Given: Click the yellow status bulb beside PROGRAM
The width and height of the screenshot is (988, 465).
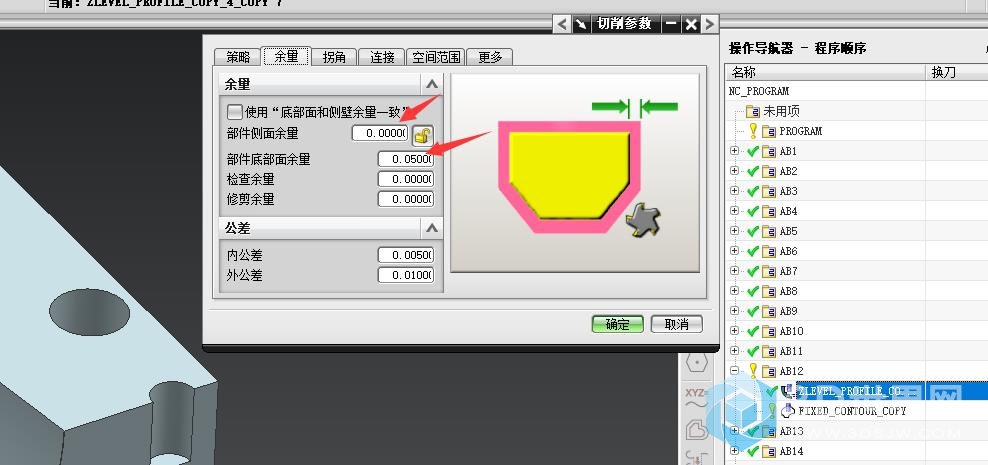Looking at the screenshot, I should pyautogui.click(x=752, y=130).
